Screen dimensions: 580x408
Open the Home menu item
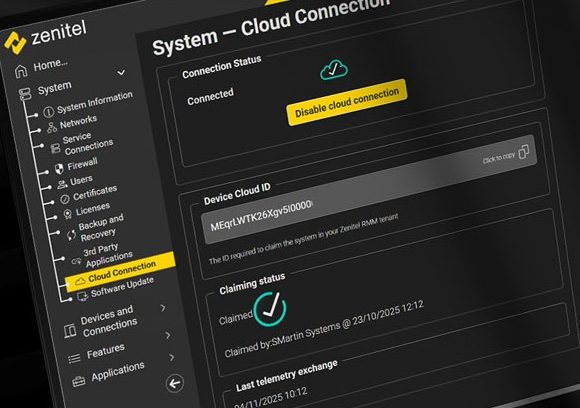[50, 65]
